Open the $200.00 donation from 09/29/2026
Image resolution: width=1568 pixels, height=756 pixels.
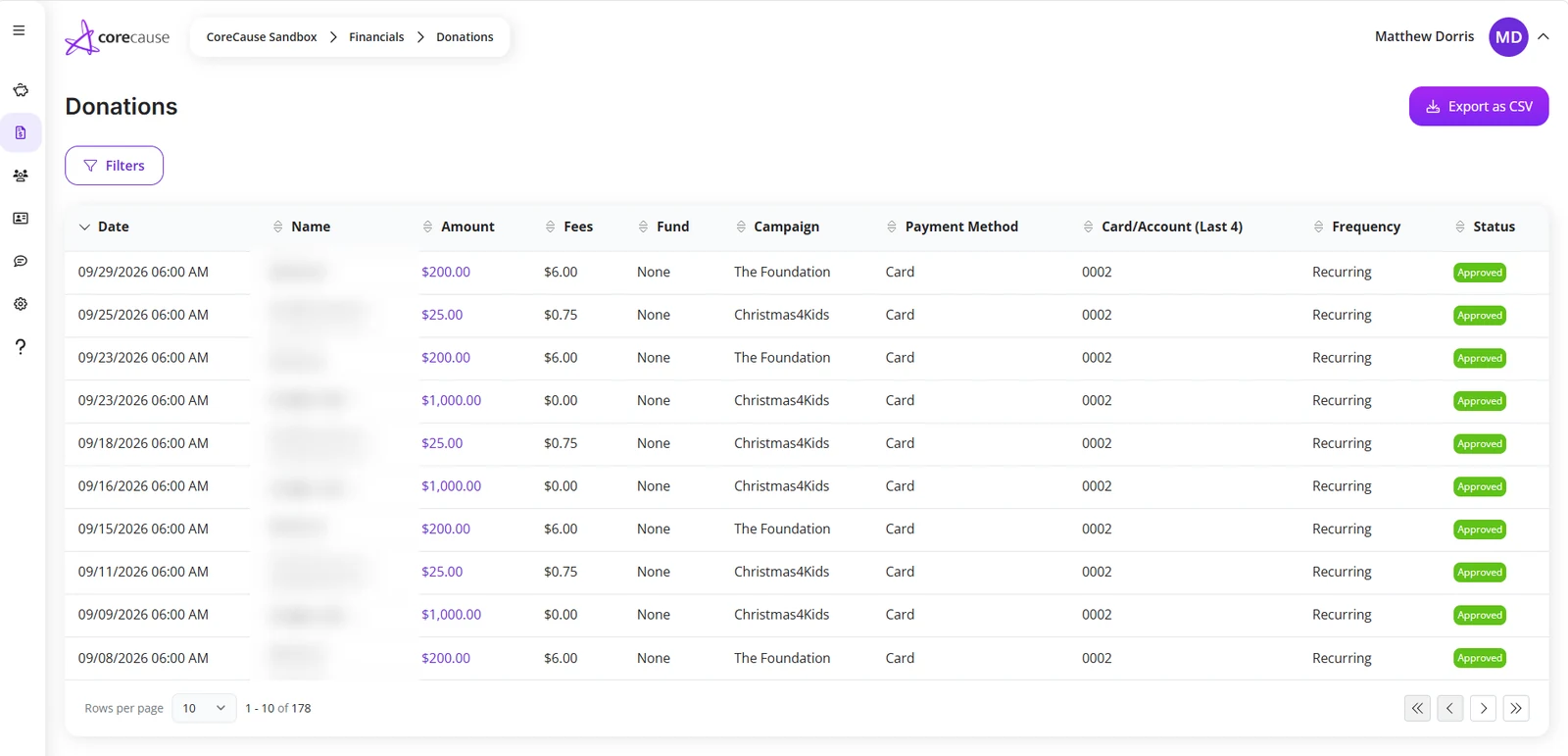click(446, 272)
